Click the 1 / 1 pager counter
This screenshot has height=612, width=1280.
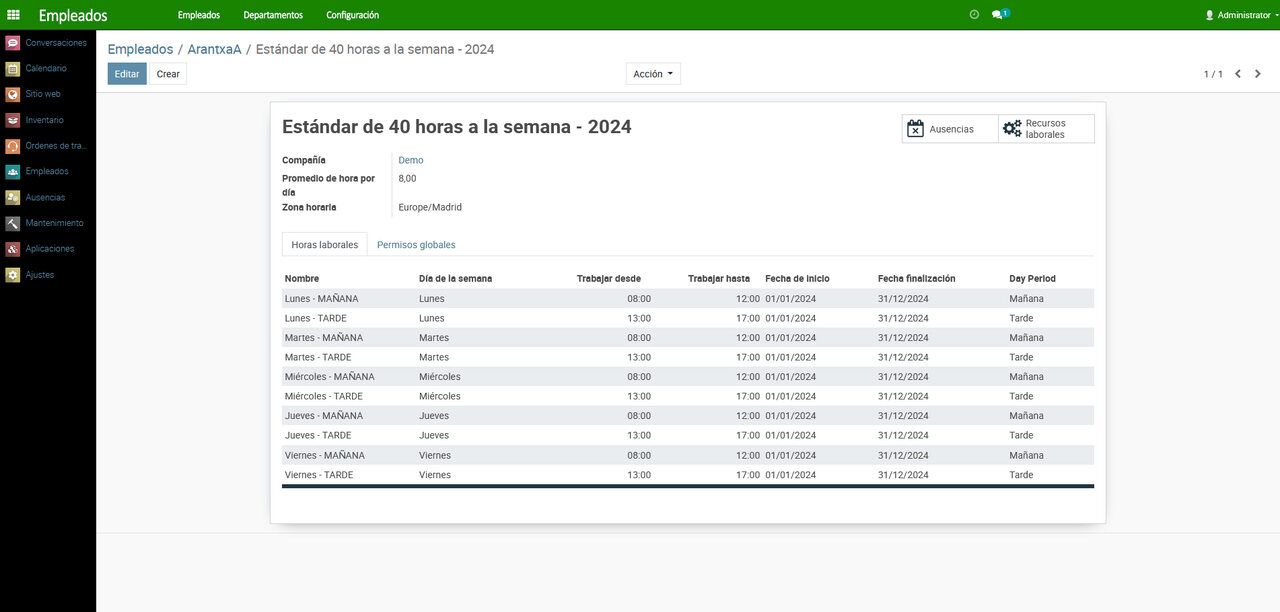coord(1213,74)
